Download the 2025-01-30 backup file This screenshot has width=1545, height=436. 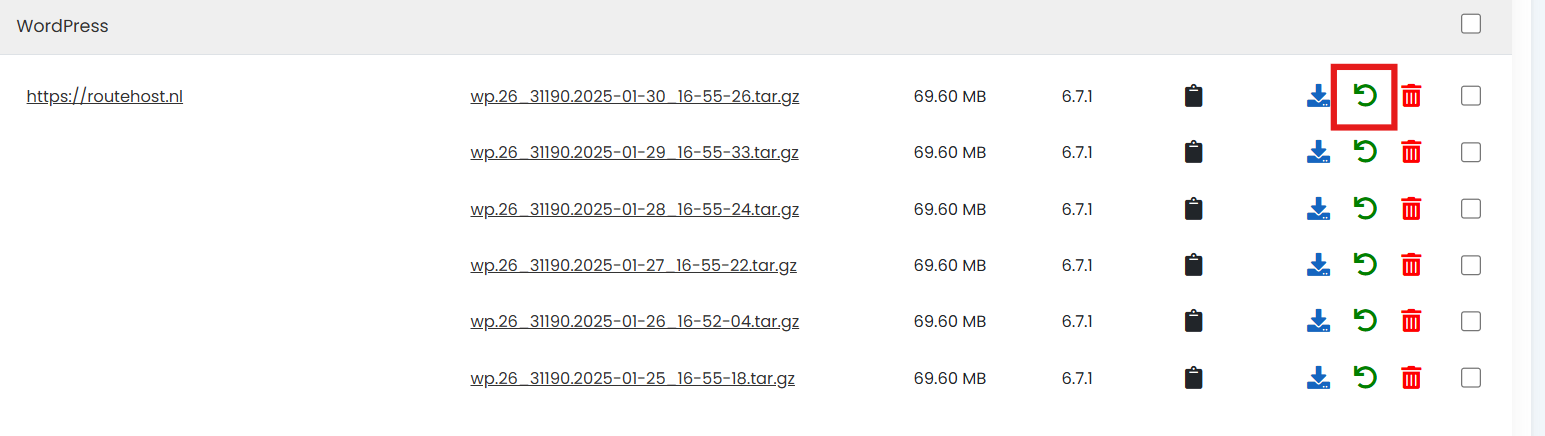(1319, 96)
